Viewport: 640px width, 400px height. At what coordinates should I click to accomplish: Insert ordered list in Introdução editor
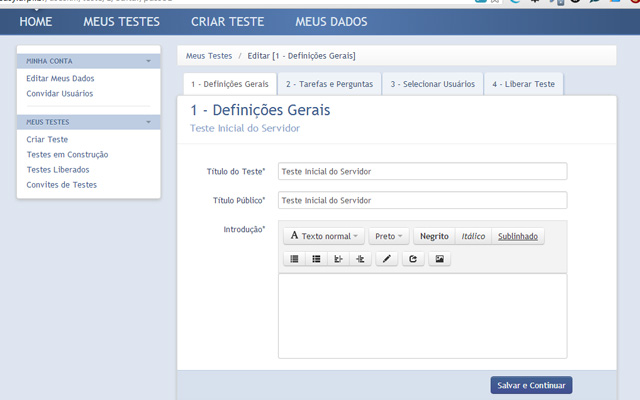coord(316,259)
